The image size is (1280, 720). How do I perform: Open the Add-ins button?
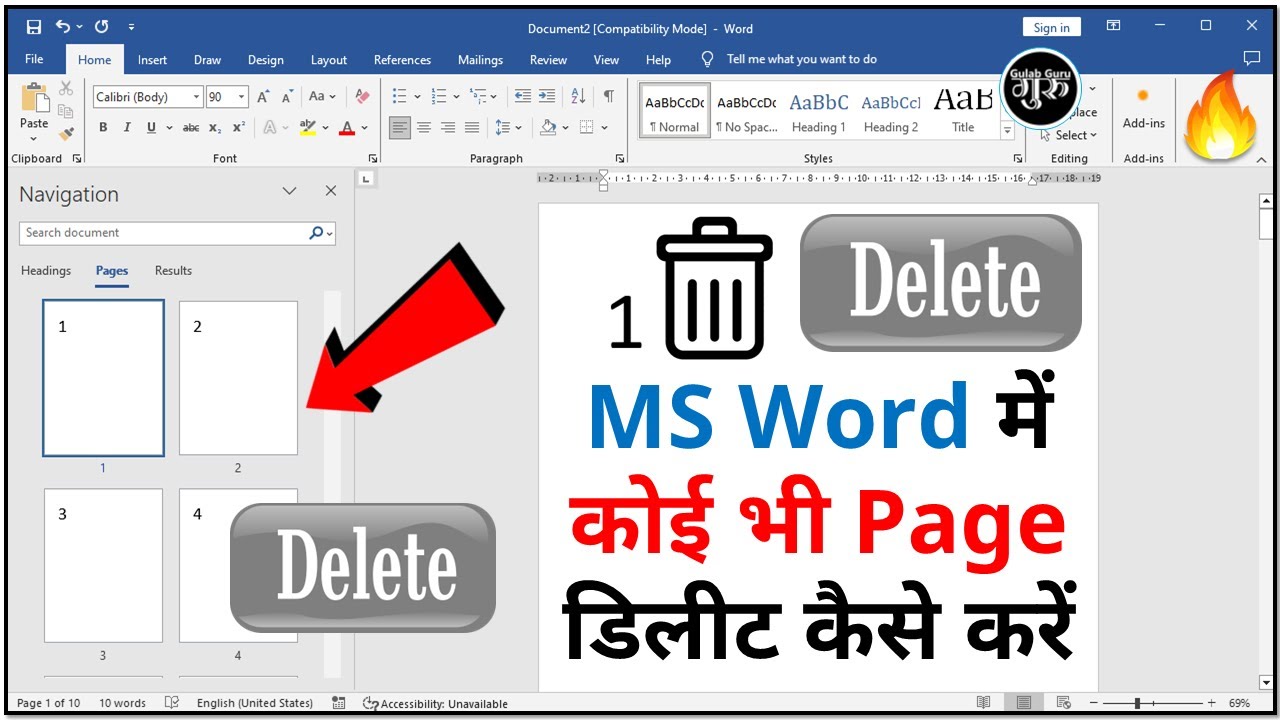coord(1144,110)
